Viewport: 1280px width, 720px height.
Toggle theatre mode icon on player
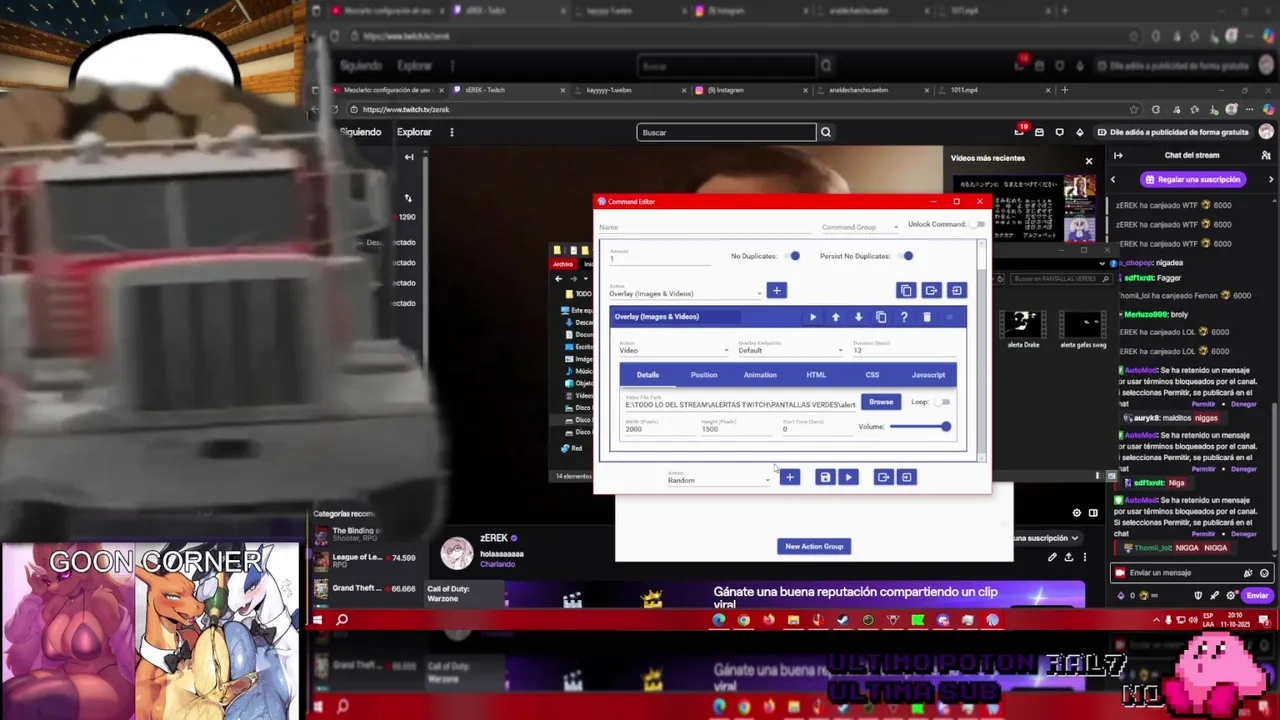click(x=1093, y=513)
